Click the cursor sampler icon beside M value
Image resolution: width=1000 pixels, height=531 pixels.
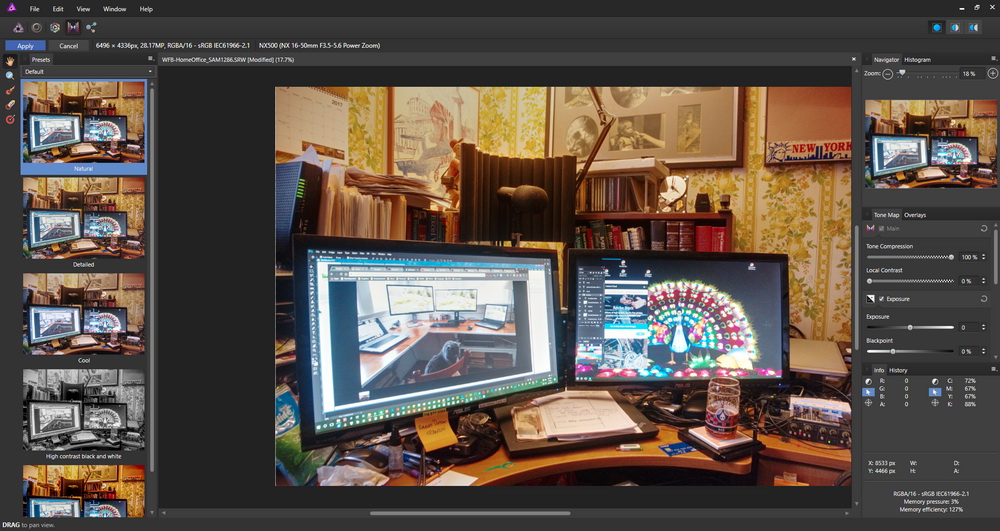(x=935, y=392)
